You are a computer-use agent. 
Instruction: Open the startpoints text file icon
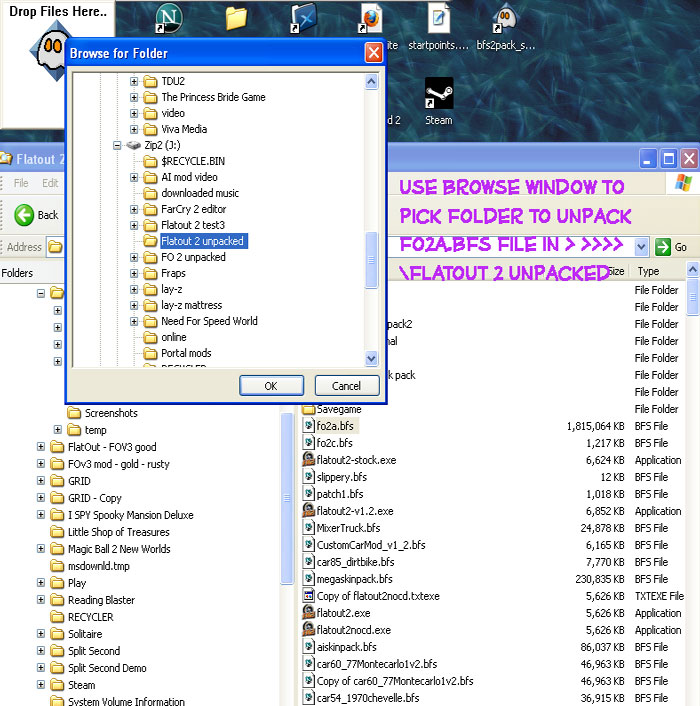click(438, 18)
